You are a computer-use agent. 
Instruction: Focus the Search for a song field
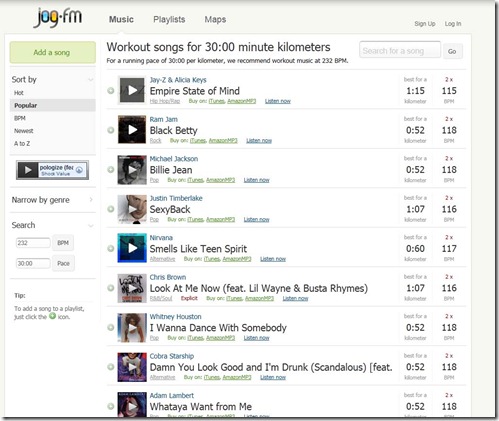click(400, 50)
